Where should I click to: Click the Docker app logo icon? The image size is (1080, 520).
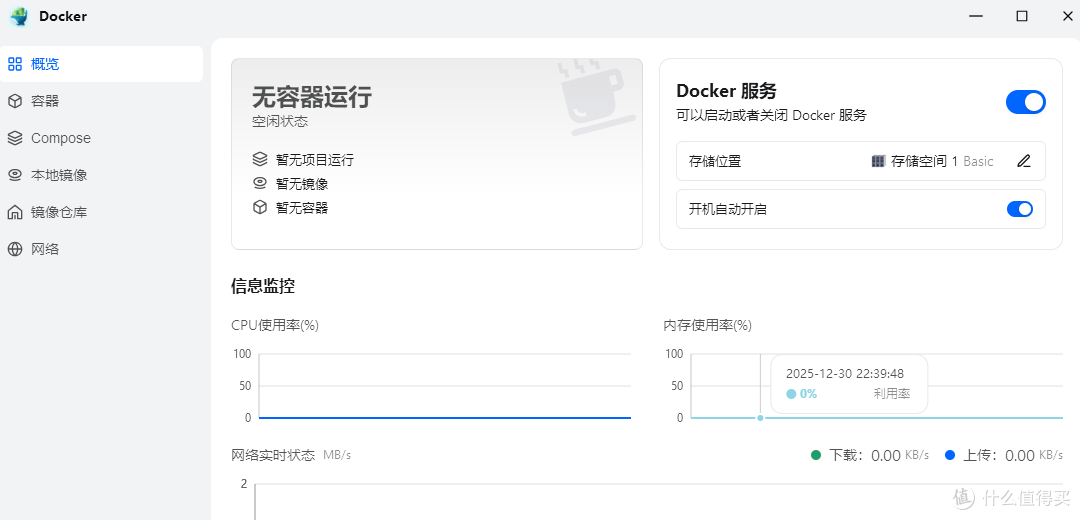coord(19,17)
